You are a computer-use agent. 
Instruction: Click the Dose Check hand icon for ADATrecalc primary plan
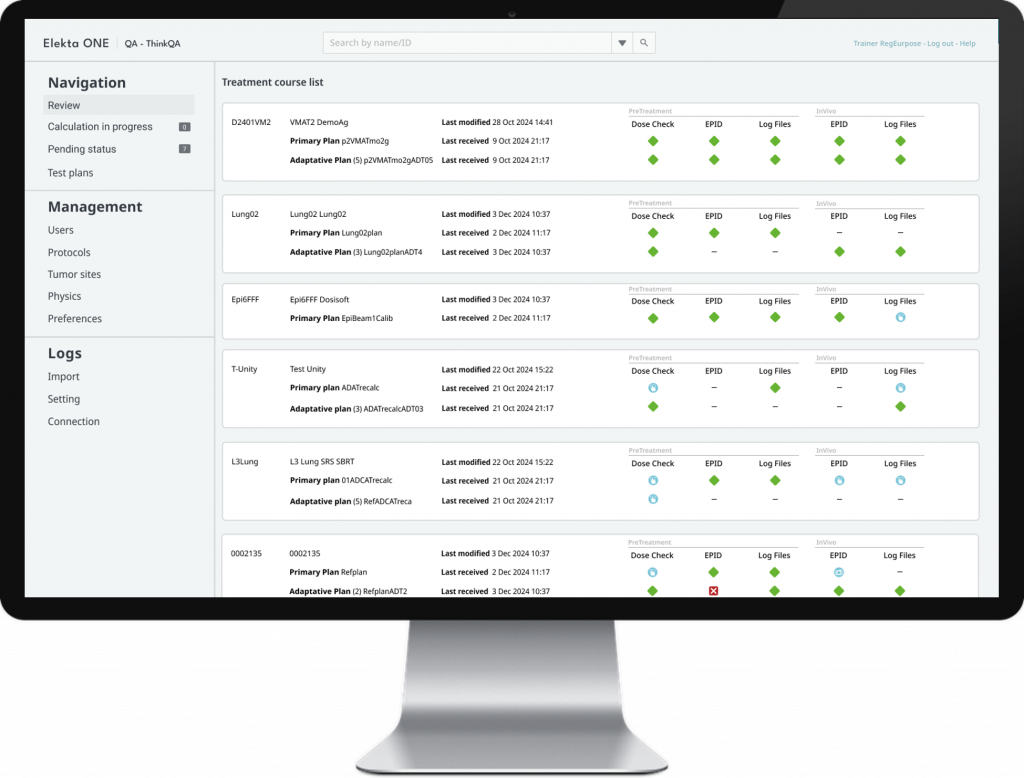click(653, 388)
